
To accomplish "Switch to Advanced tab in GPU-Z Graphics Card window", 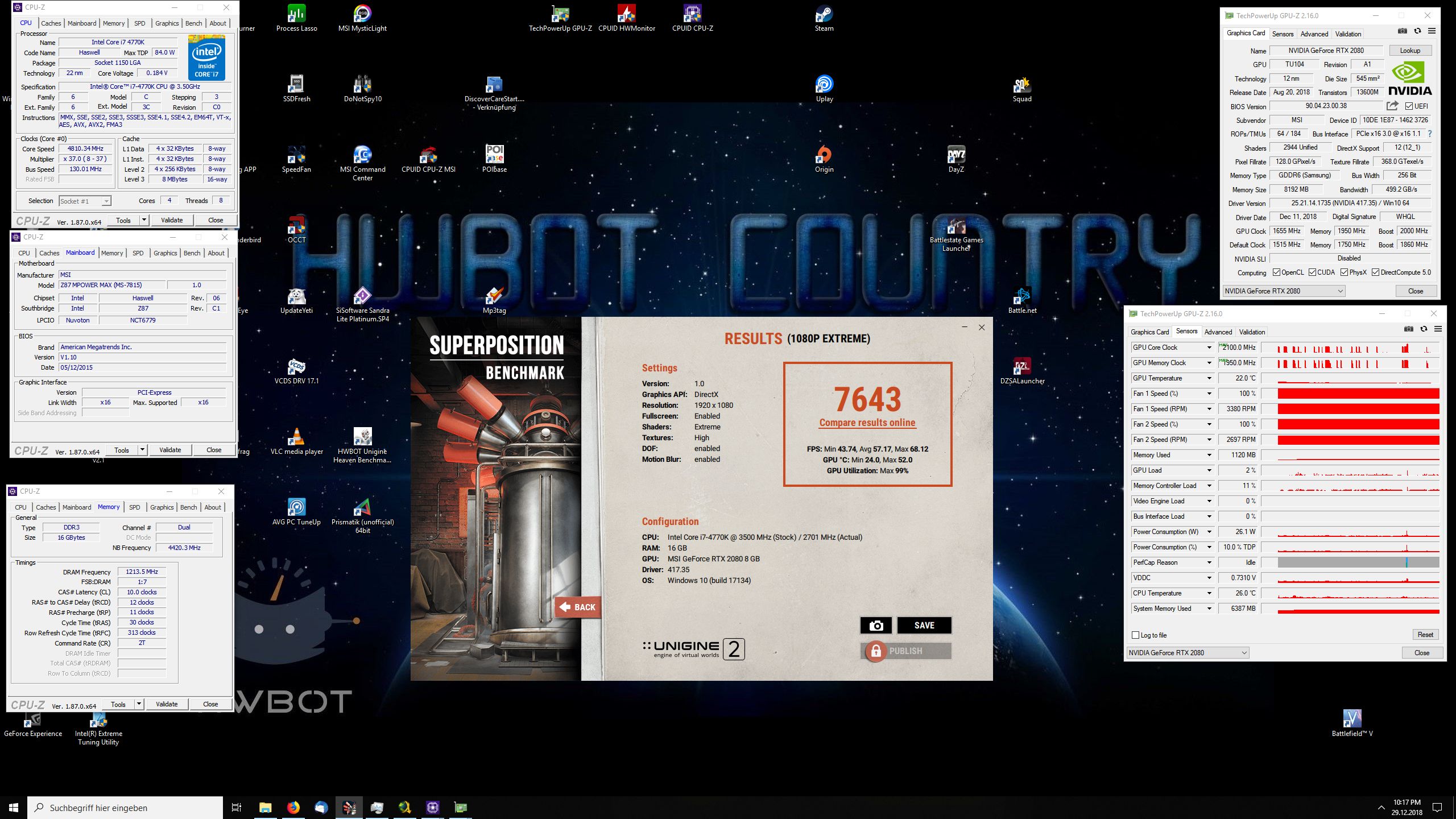I will click(x=1314, y=34).
